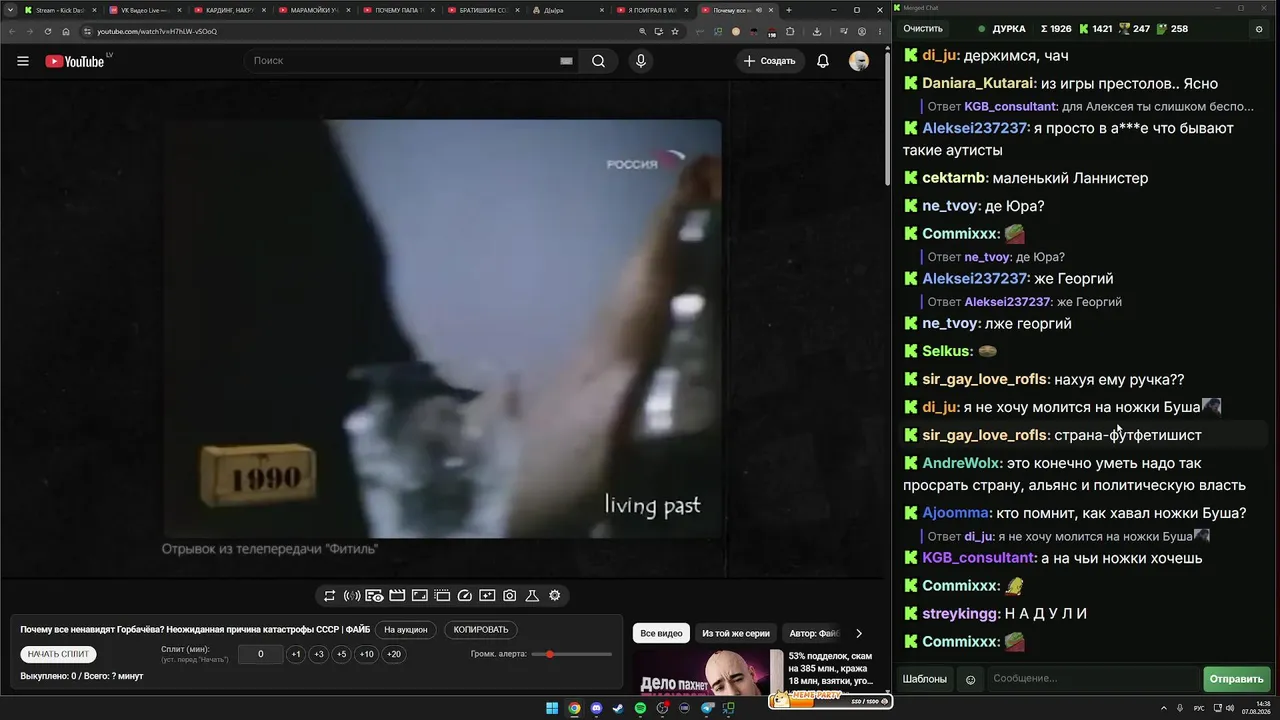Go to the YouTube home logo
Screen dimensions: 1280x720
pos(75,61)
